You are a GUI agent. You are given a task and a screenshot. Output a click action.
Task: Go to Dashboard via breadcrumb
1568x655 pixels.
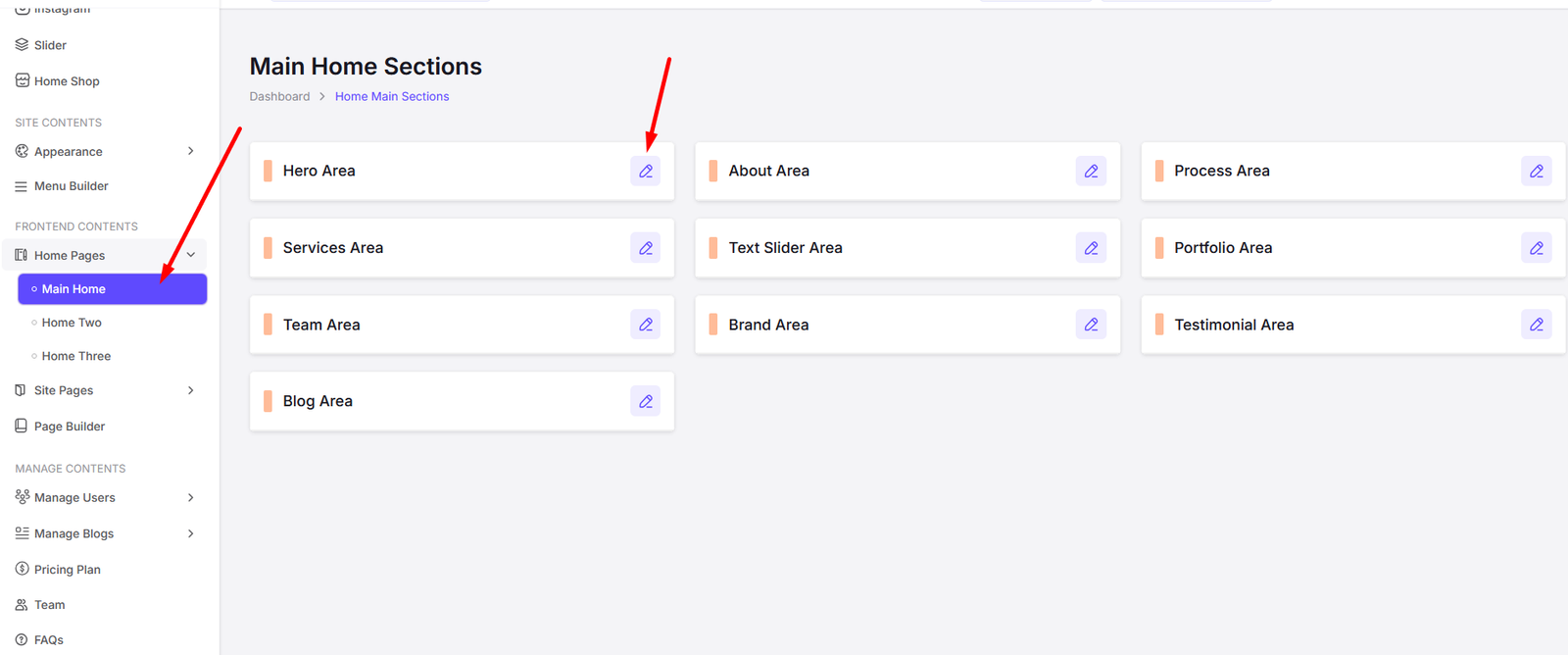click(x=279, y=96)
